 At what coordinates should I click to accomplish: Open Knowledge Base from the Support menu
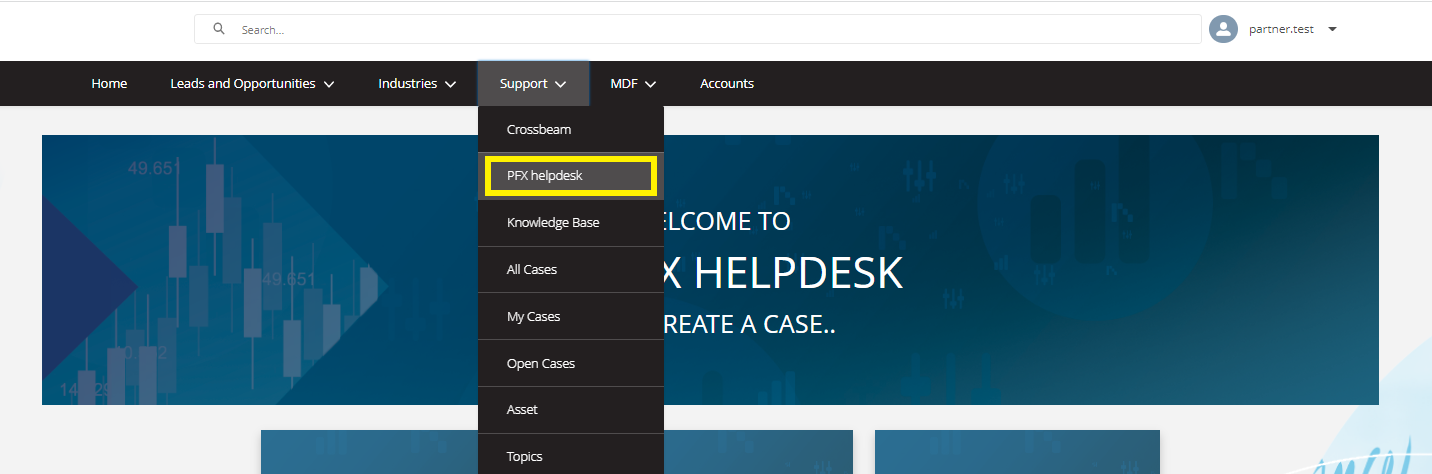point(553,223)
